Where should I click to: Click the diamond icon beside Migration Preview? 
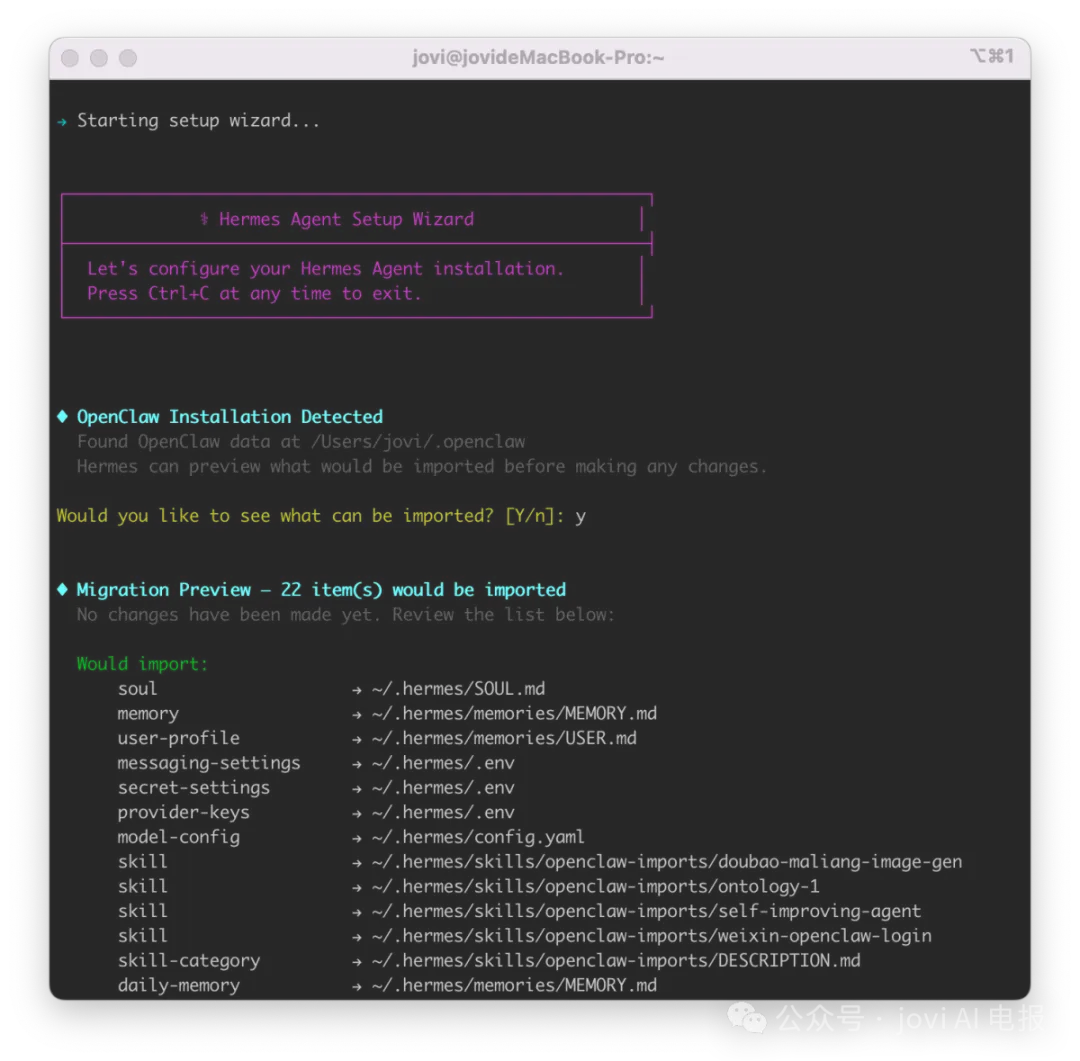[63, 589]
